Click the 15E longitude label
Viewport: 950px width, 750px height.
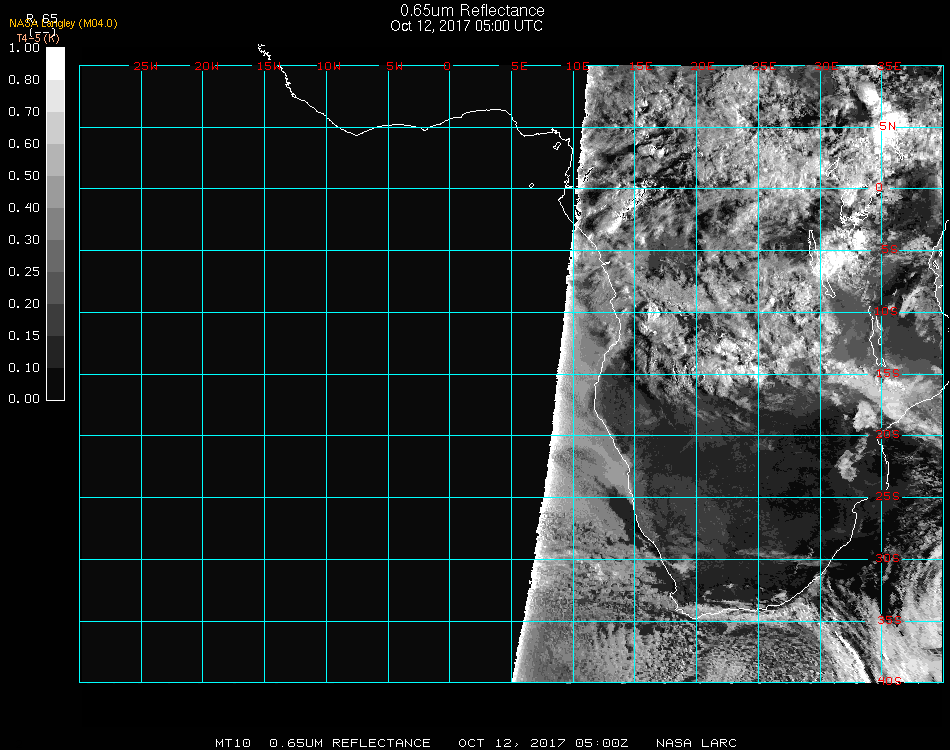pyautogui.click(x=640, y=66)
